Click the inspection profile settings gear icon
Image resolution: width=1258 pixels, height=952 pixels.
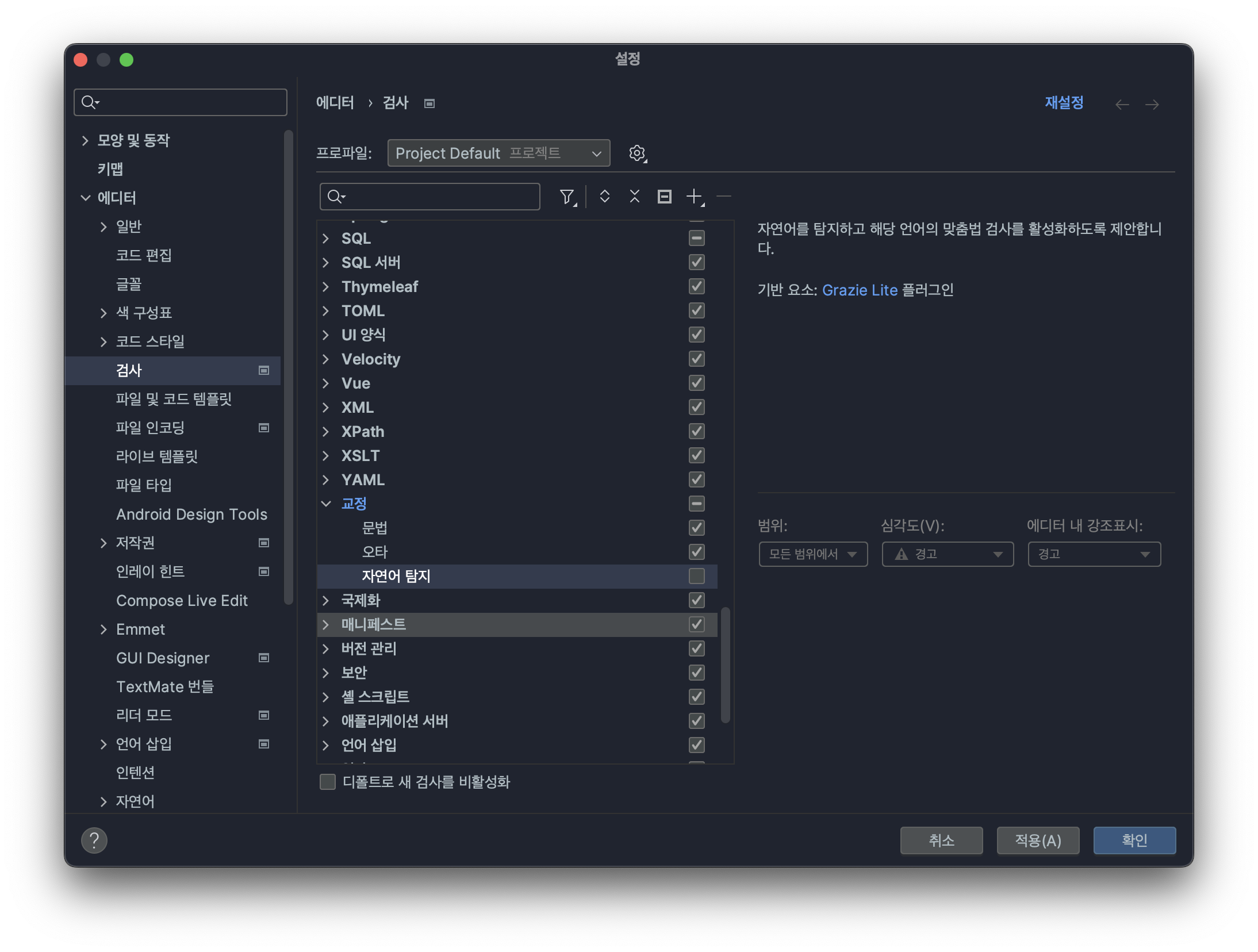click(x=637, y=153)
